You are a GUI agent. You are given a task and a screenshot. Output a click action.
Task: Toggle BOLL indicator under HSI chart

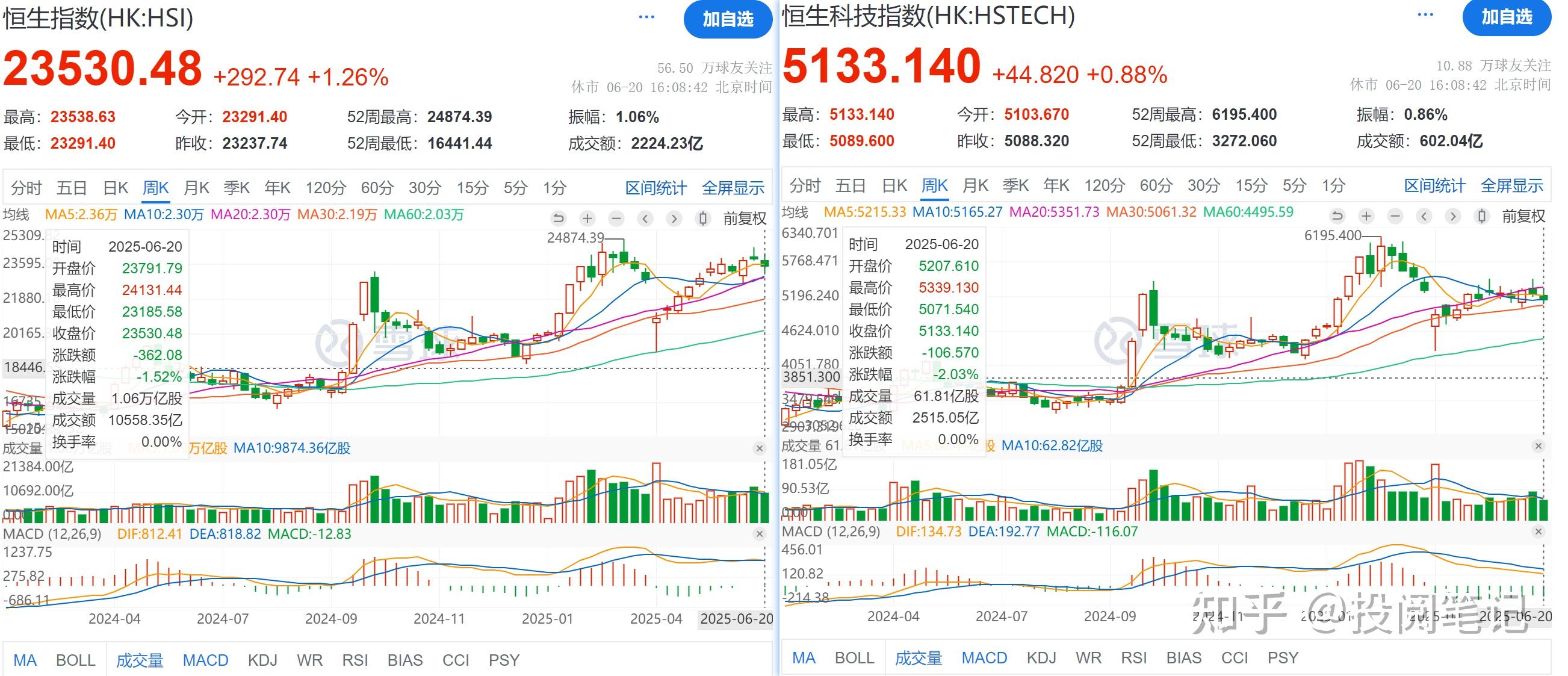coord(75,660)
